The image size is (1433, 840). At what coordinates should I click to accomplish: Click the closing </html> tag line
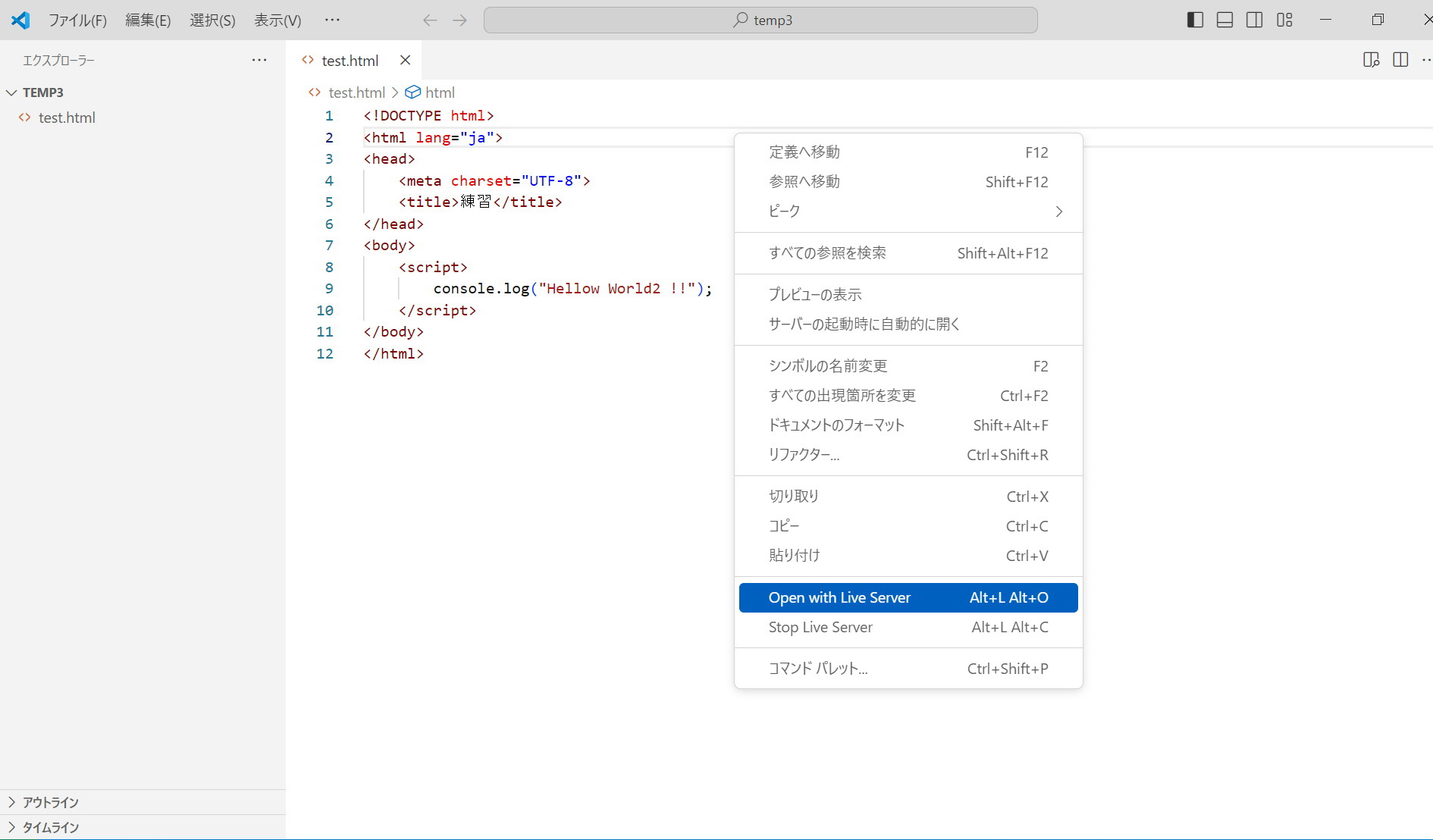point(394,354)
